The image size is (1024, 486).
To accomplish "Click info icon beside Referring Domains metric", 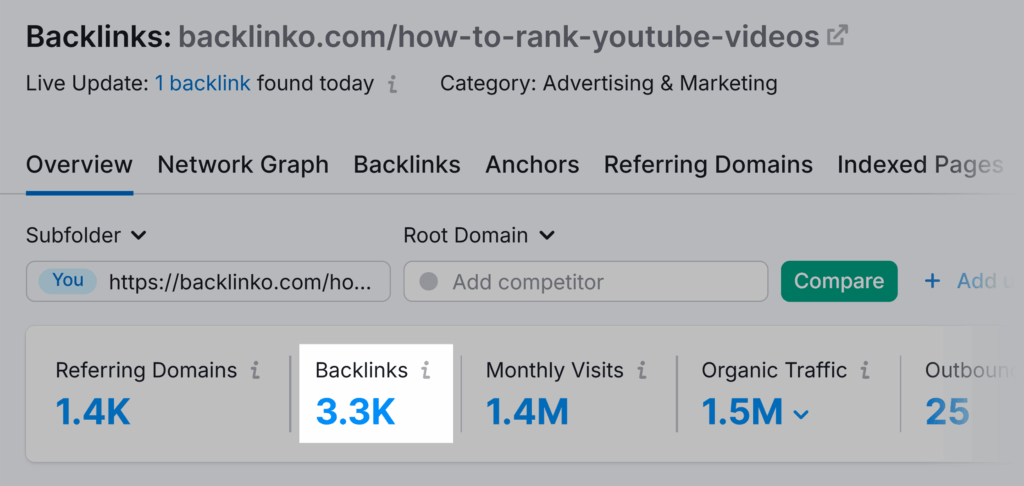I will [x=255, y=371].
